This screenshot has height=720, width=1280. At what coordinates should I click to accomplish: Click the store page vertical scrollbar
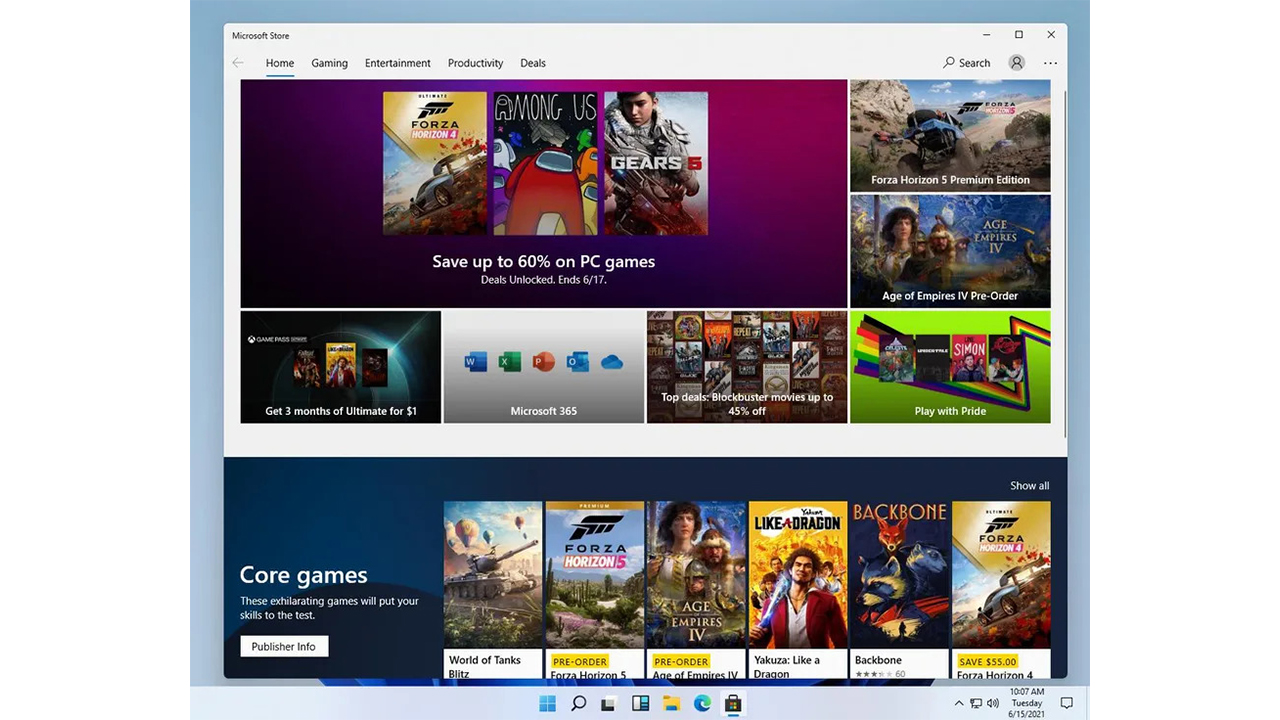point(1064,260)
